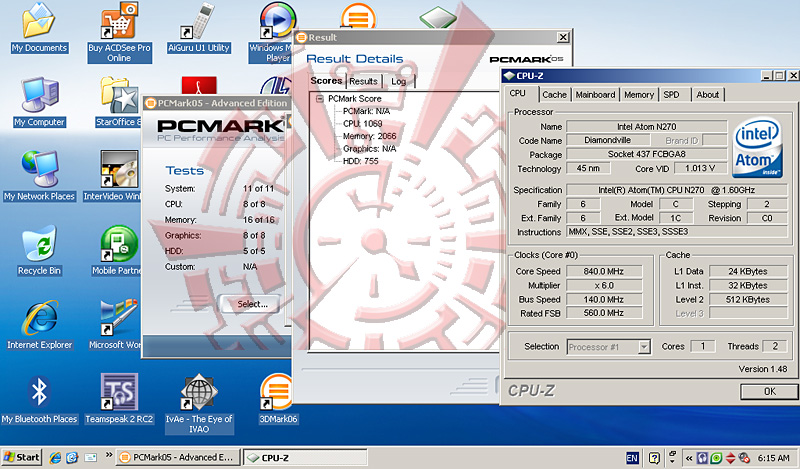Viewport: 800px width, 469px height.
Task: Click the tray icon with red X badge
Action: 744,458
